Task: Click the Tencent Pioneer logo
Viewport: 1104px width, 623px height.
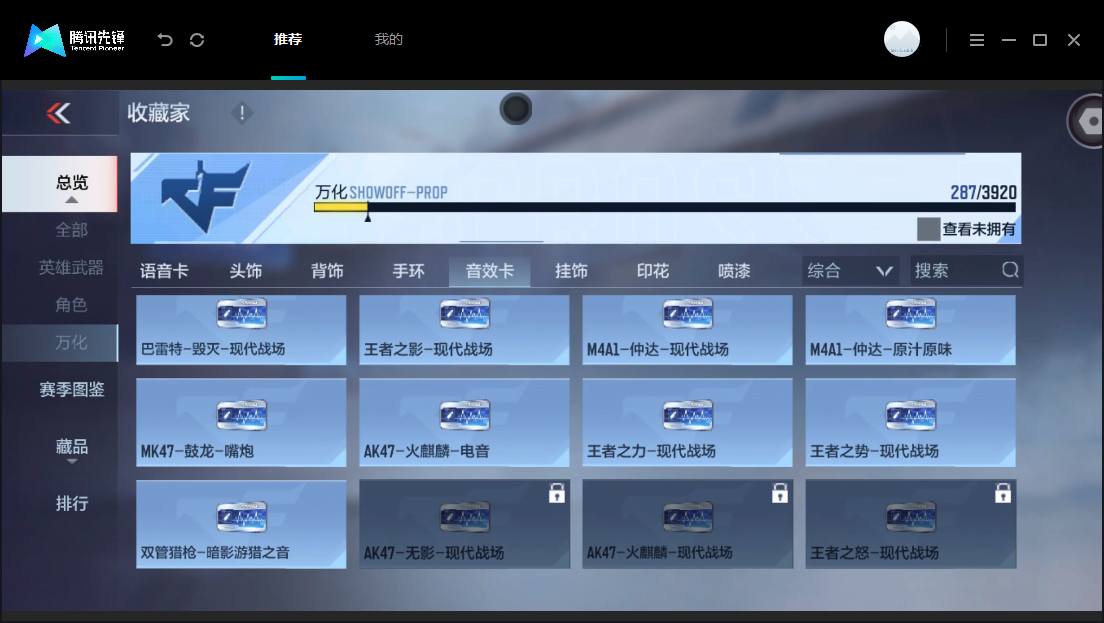Action: 74,40
